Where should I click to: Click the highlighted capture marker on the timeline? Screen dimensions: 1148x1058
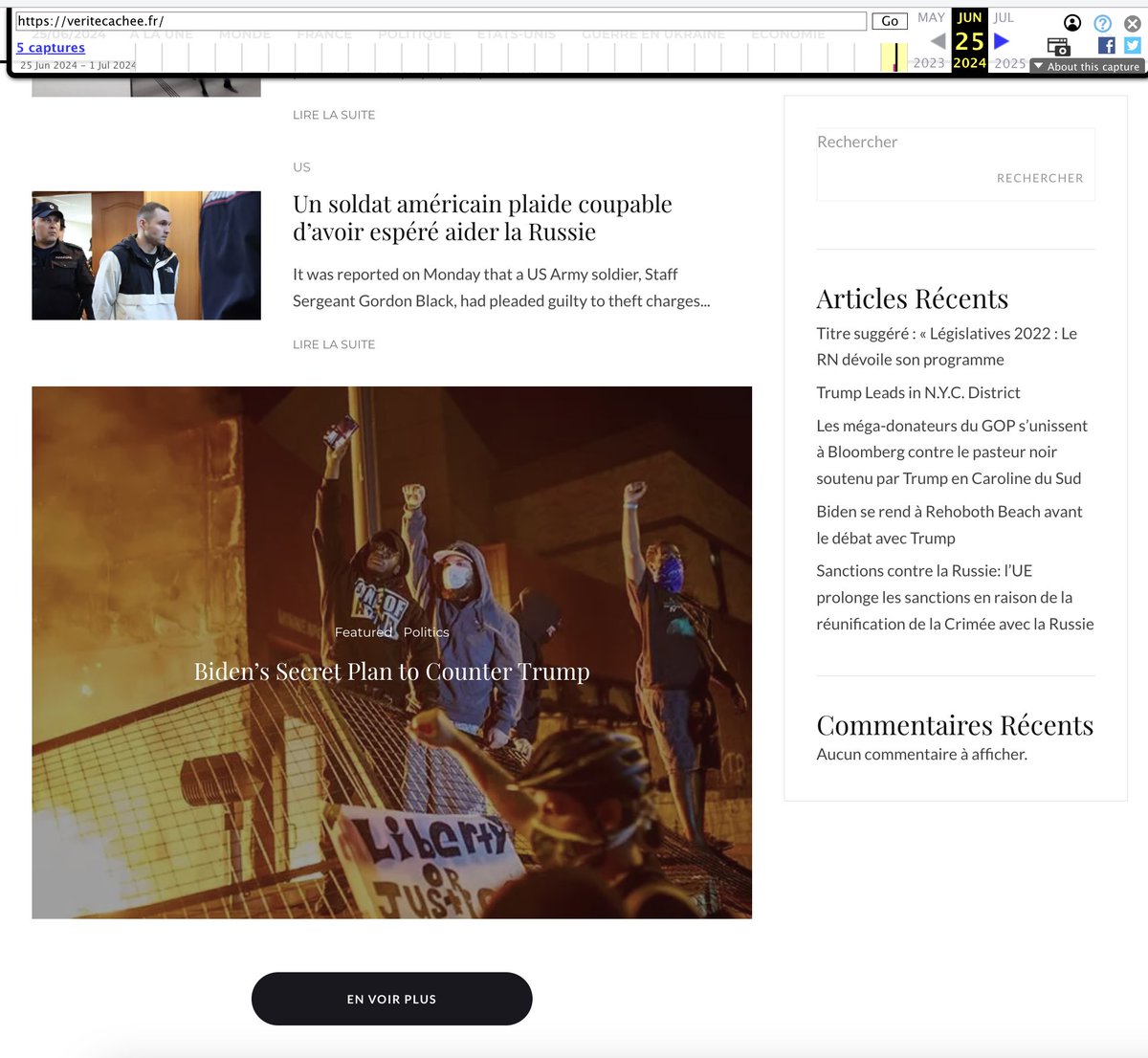[895, 58]
